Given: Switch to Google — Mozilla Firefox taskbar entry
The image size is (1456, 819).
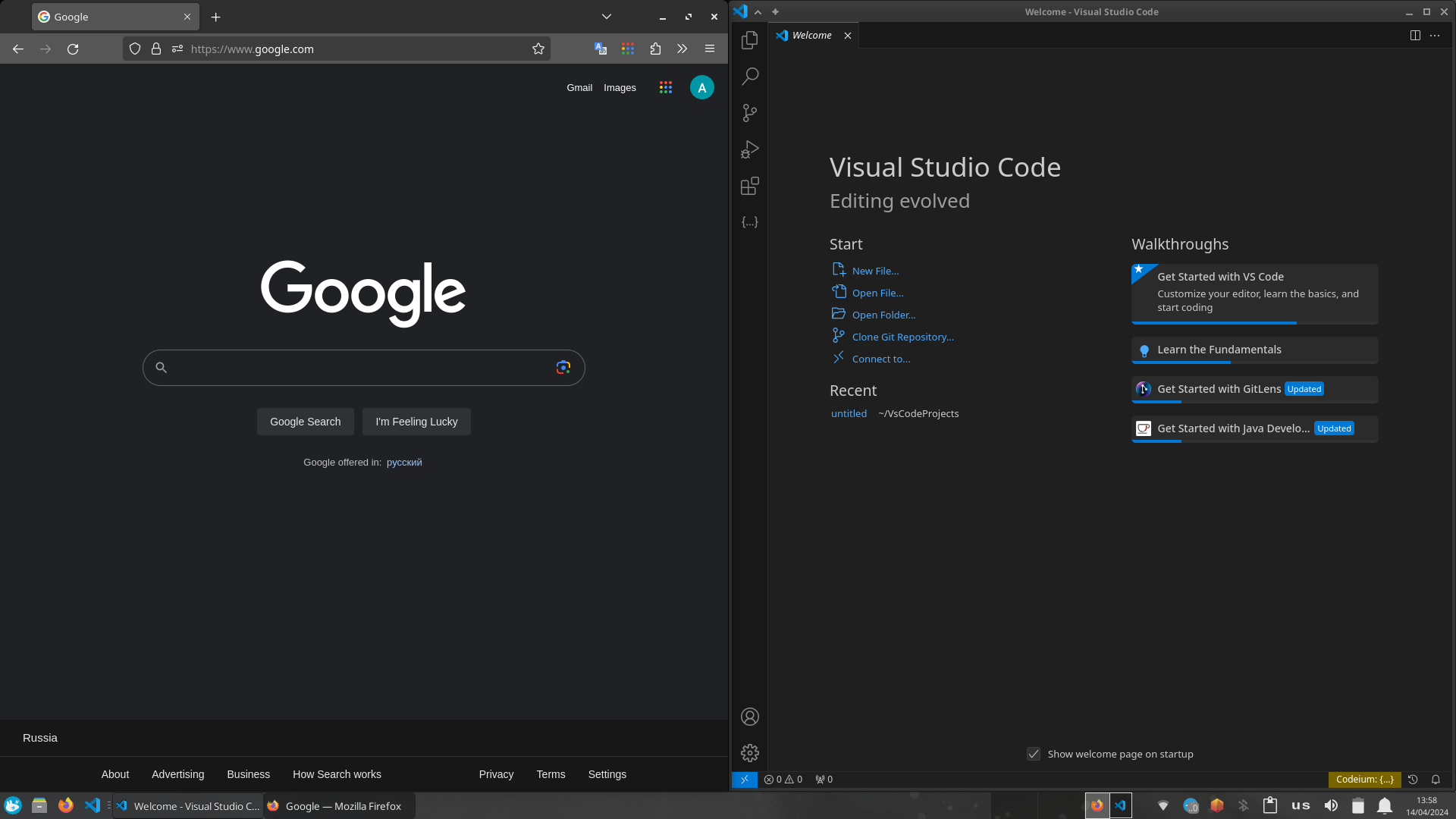Looking at the screenshot, I should coord(339,806).
